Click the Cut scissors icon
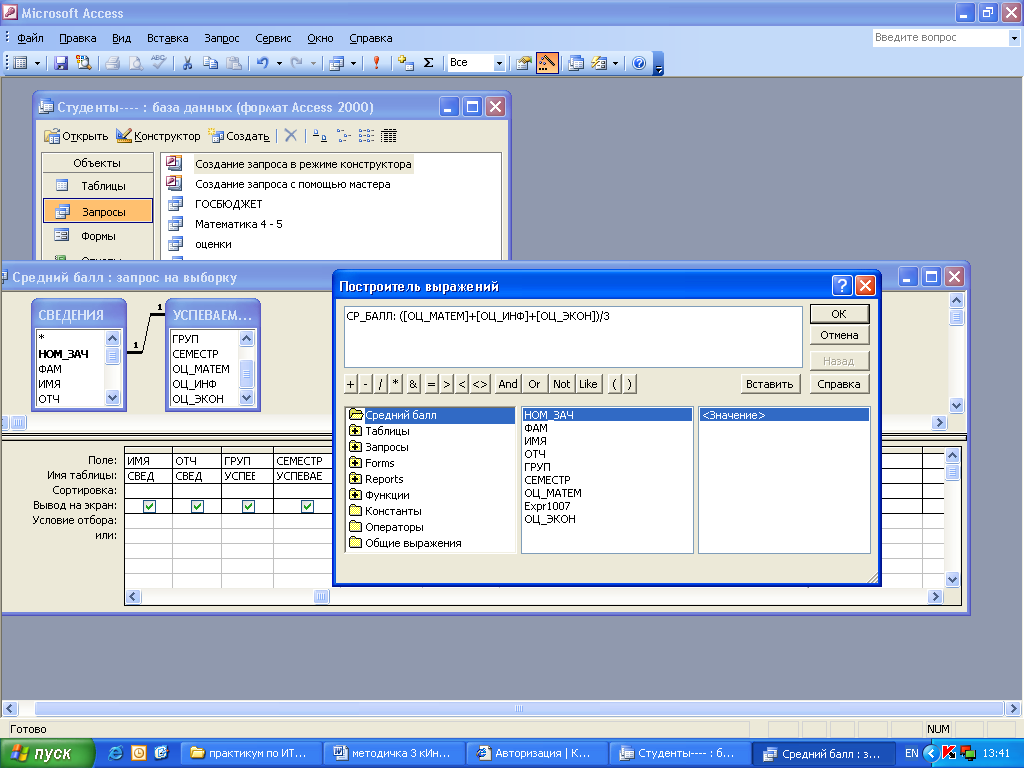The height and width of the screenshot is (768, 1024). [x=187, y=63]
